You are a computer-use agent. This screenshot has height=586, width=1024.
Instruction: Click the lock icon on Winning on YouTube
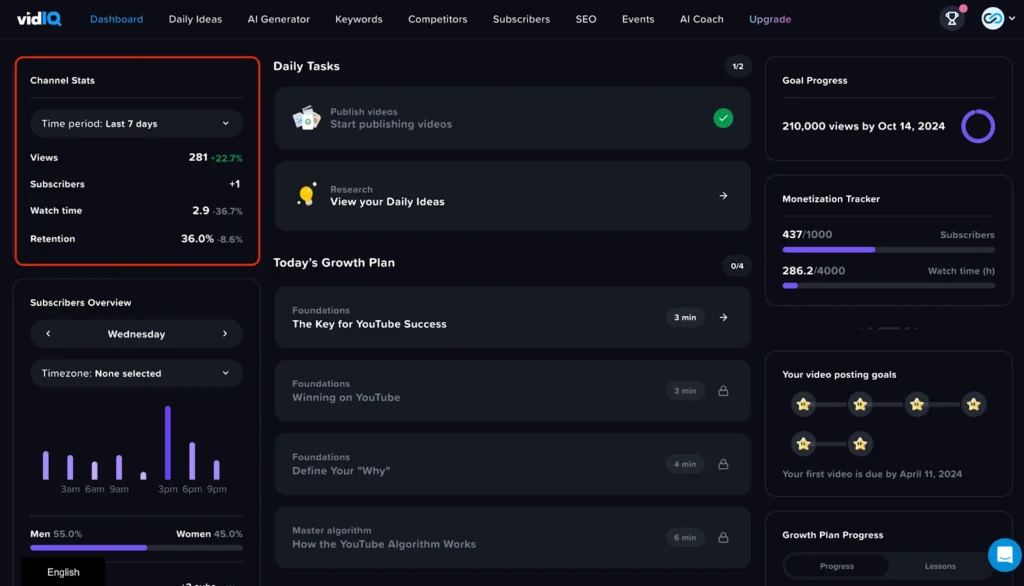(x=723, y=390)
